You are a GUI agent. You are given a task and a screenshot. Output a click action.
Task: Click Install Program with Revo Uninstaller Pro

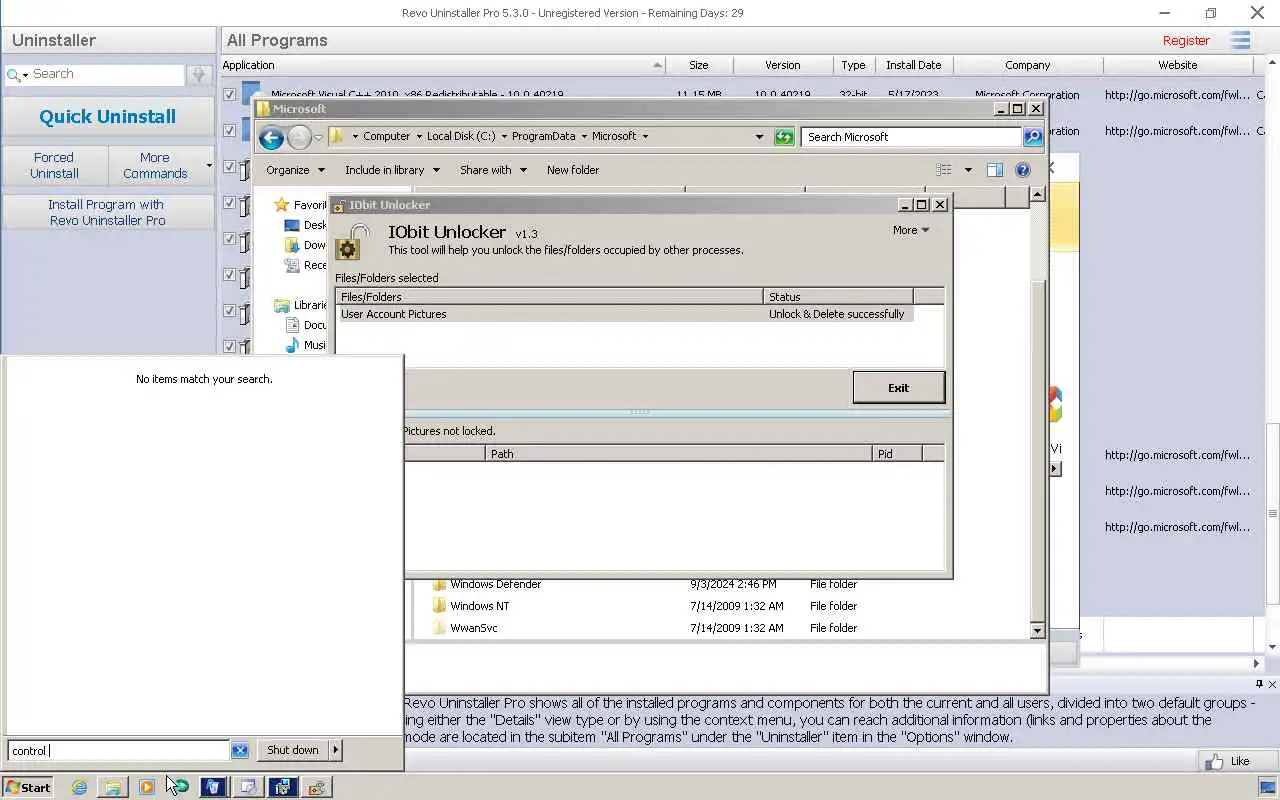pyautogui.click(x=108, y=212)
